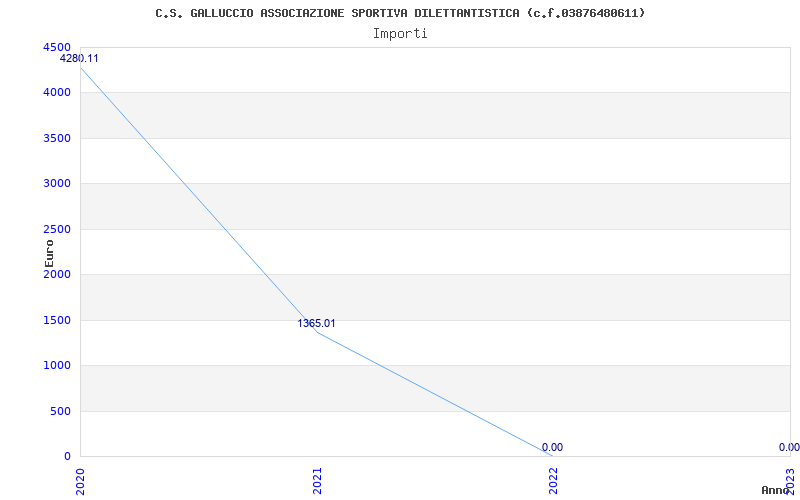Select the Importi subtitle text
The height and width of the screenshot is (500, 800).
coord(400,34)
